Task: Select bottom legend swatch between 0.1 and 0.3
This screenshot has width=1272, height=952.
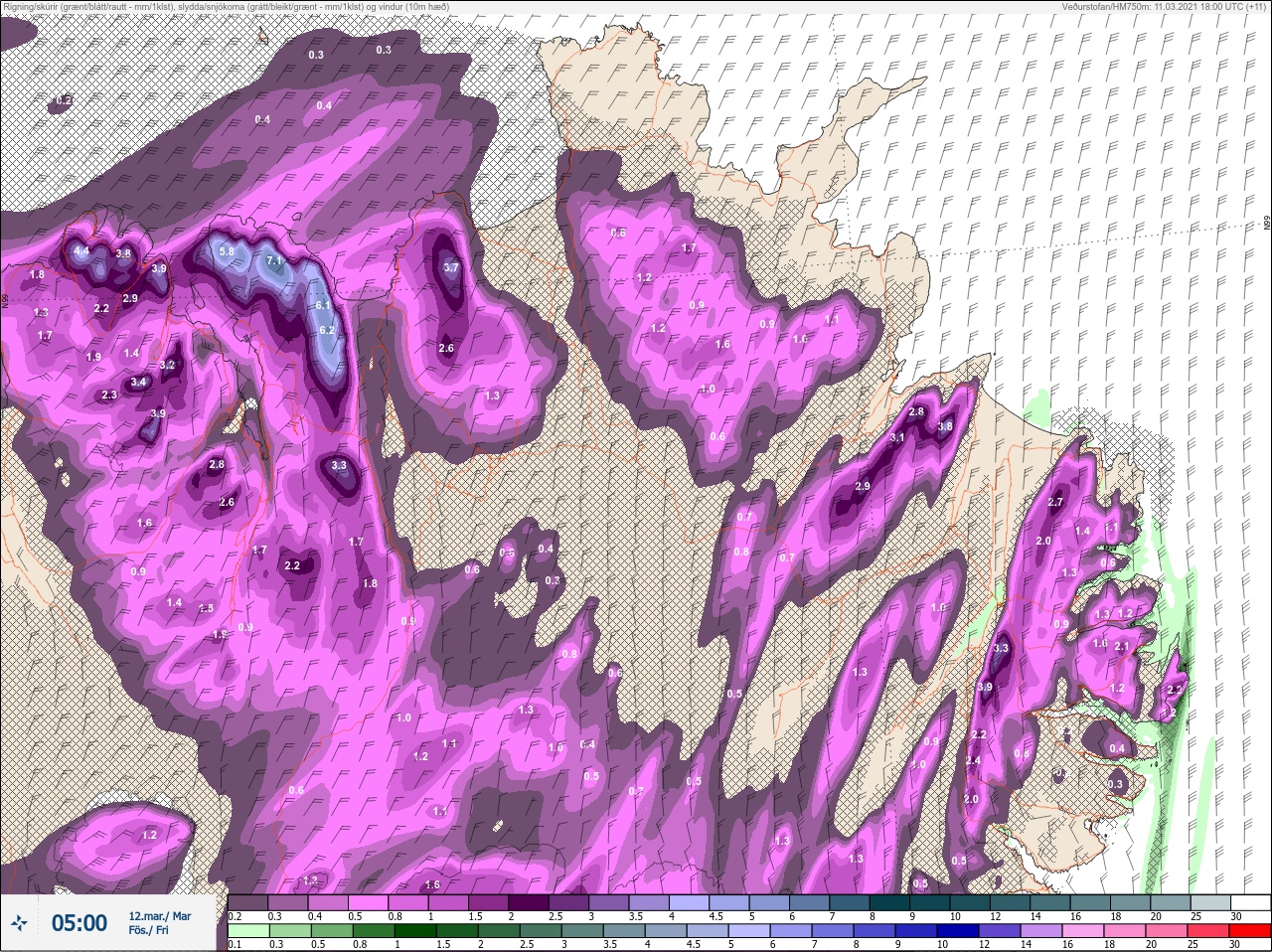Action: 248,930
